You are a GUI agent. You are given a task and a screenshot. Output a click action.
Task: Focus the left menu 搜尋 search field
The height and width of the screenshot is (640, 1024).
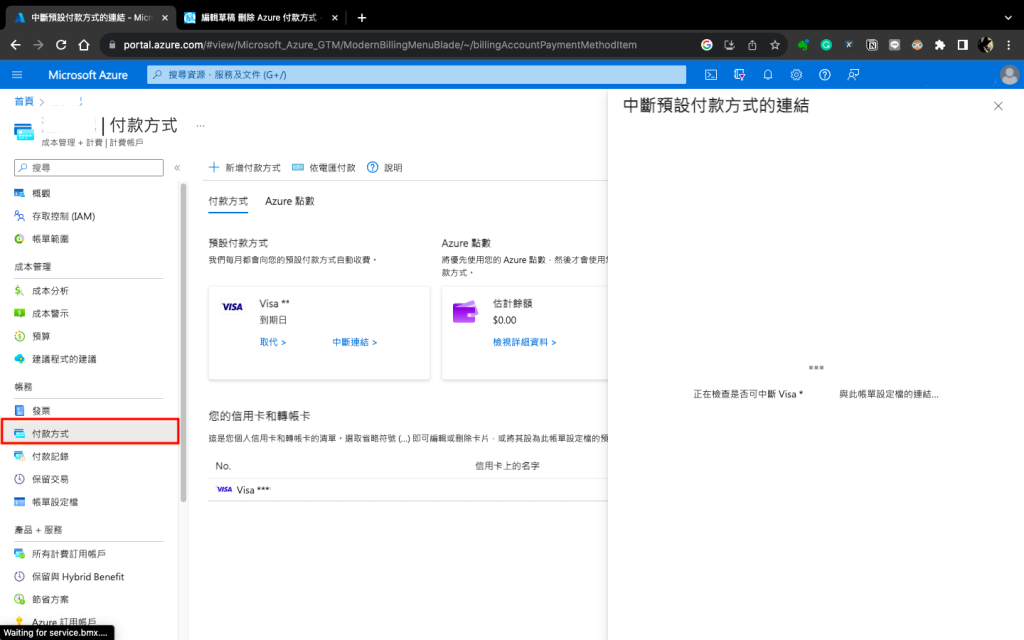89,168
